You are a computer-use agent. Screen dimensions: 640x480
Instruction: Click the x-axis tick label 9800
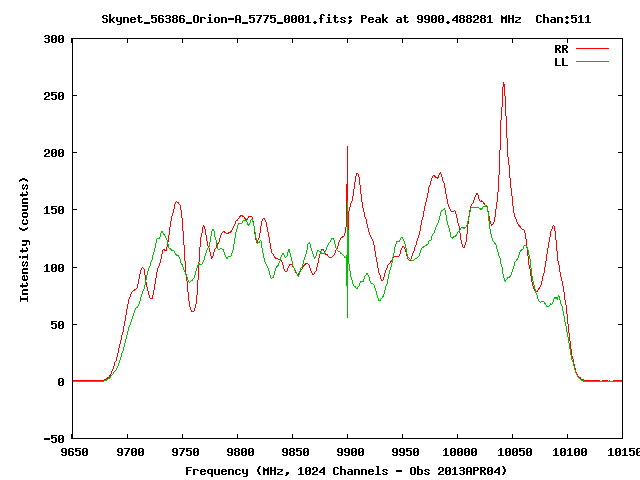(x=240, y=452)
